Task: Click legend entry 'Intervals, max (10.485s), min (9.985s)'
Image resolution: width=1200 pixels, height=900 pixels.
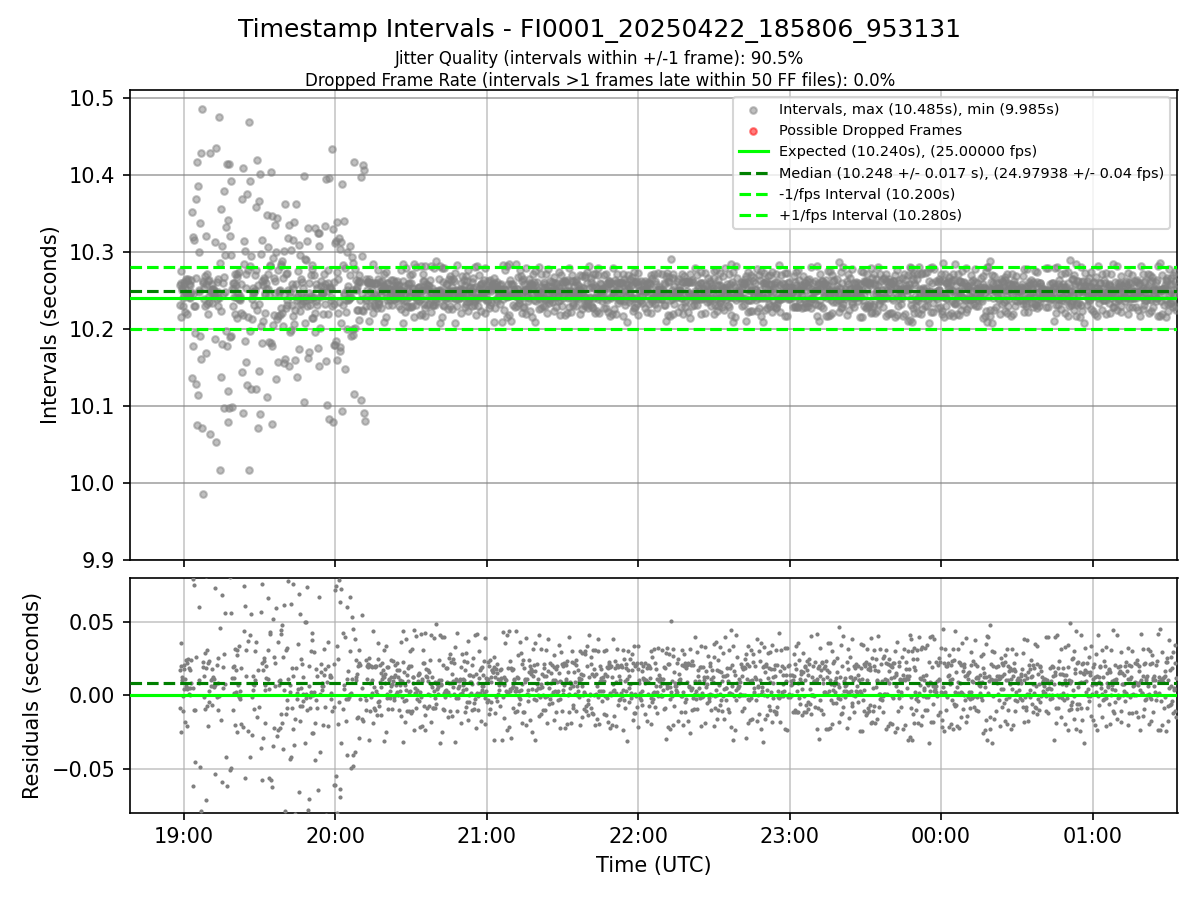Action: click(919, 109)
